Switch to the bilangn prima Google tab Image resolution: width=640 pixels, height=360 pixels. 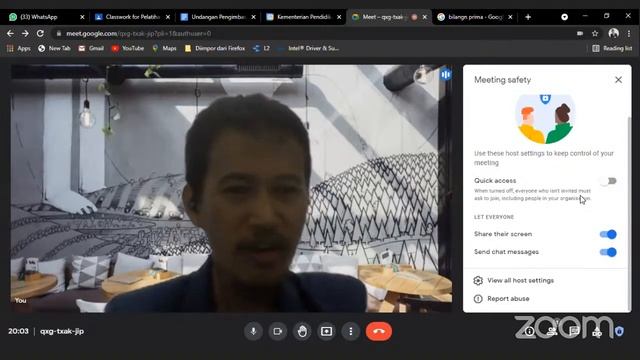click(475, 17)
